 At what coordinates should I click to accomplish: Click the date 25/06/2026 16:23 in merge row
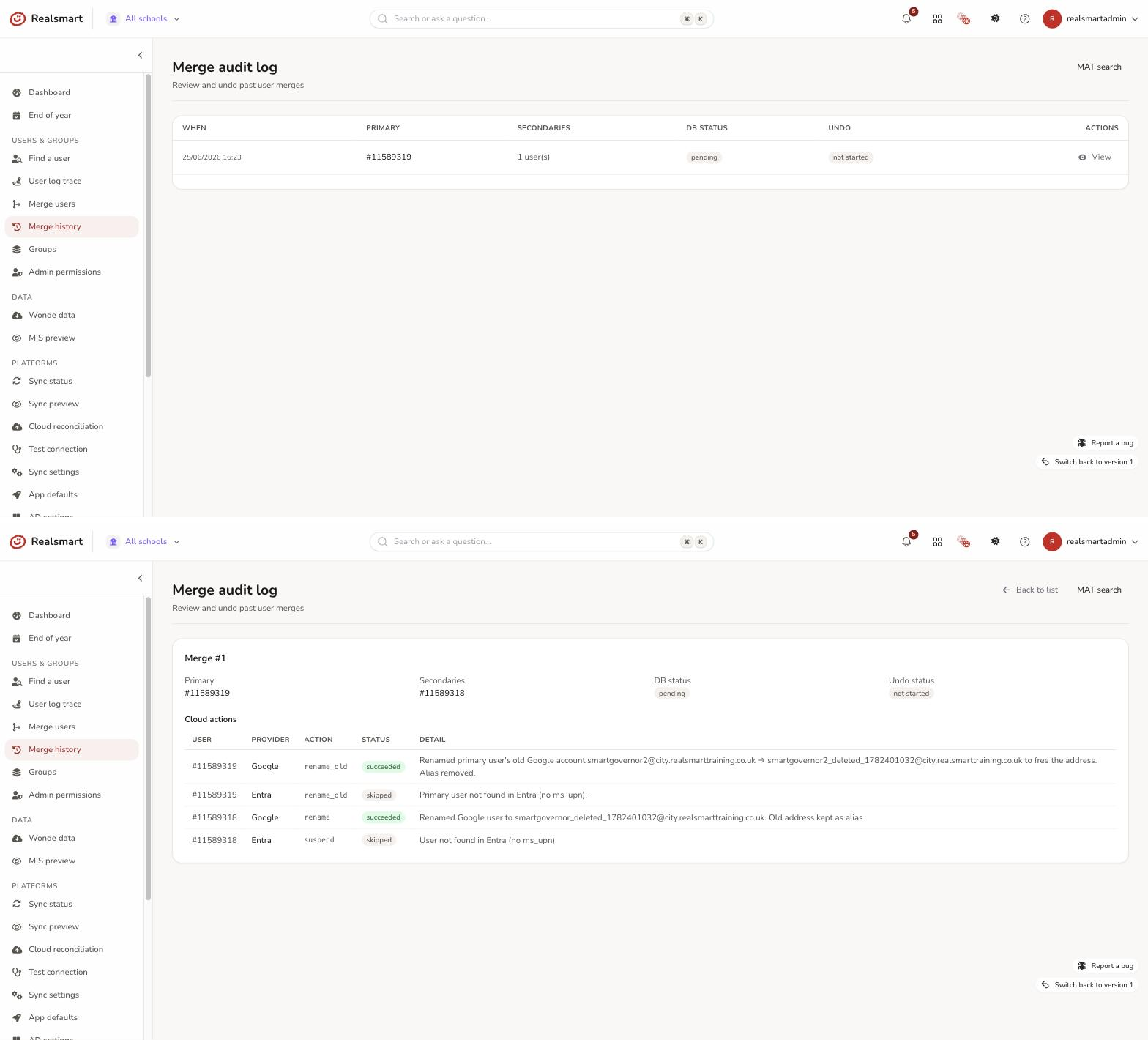coord(212,157)
